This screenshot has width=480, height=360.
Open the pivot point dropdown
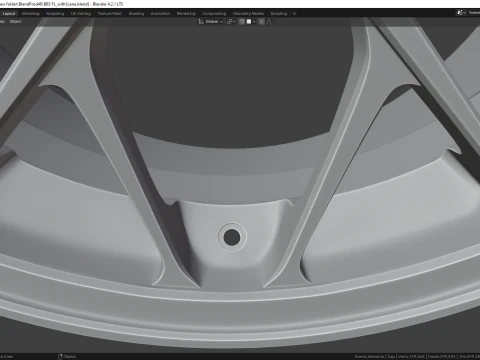tap(231, 22)
